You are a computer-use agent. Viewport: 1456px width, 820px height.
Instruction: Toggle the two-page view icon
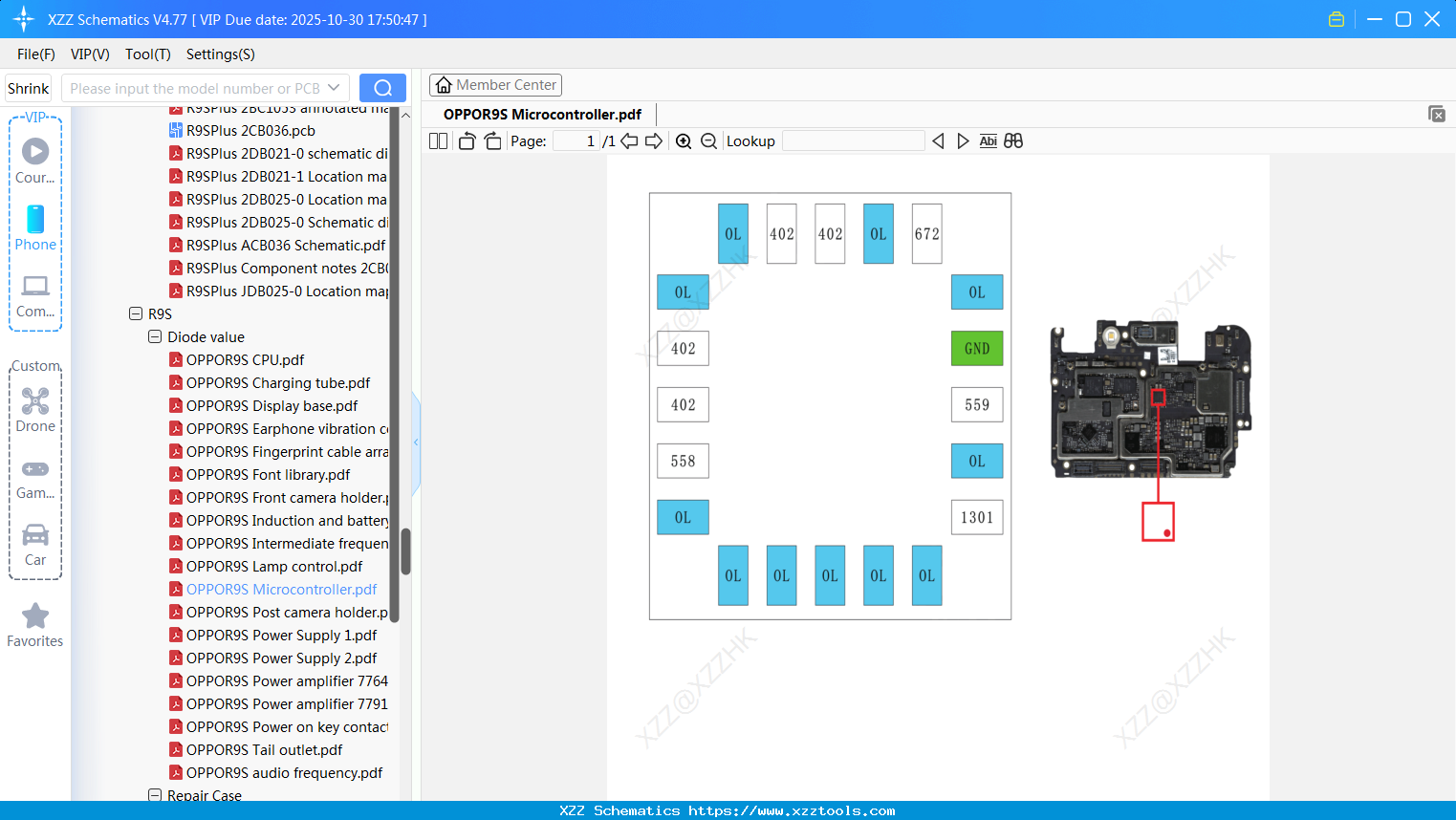pyautogui.click(x=438, y=141)
